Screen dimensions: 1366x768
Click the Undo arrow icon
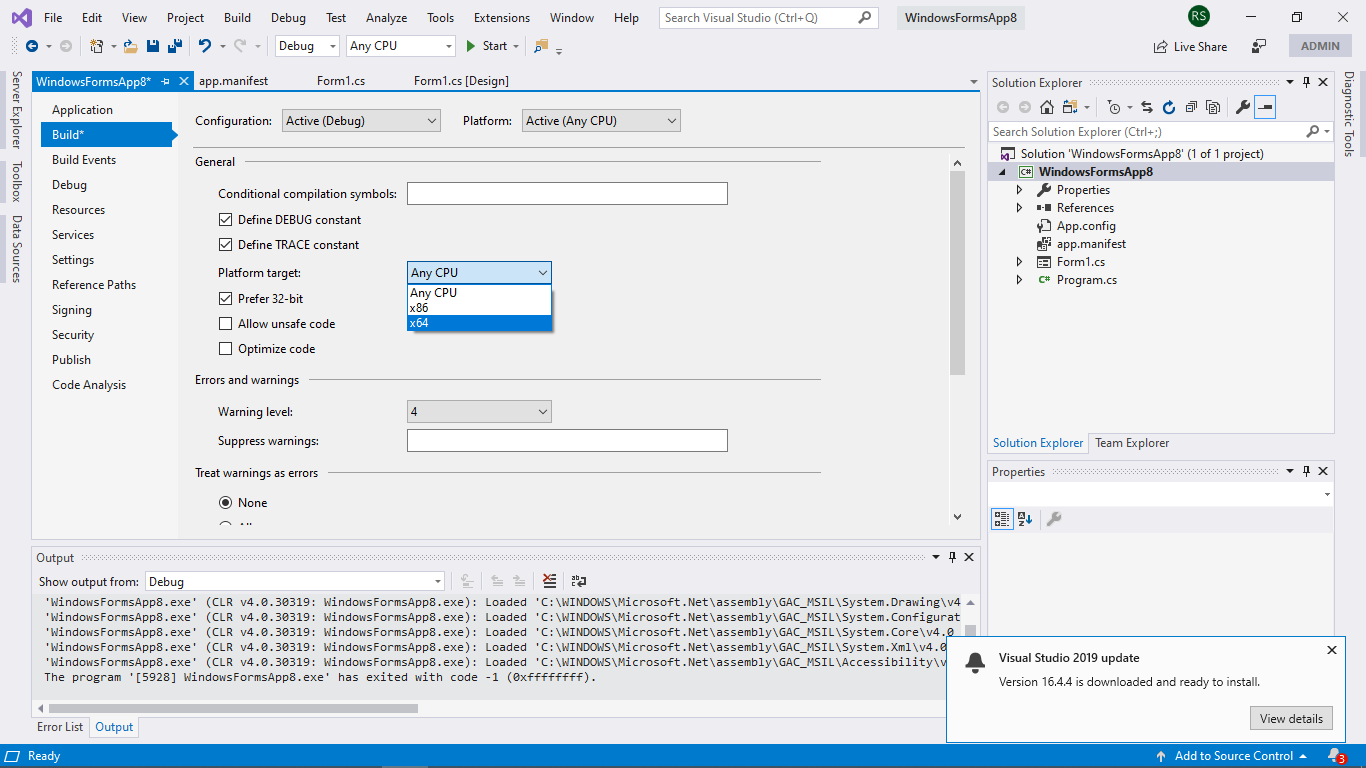pos(205,46)
